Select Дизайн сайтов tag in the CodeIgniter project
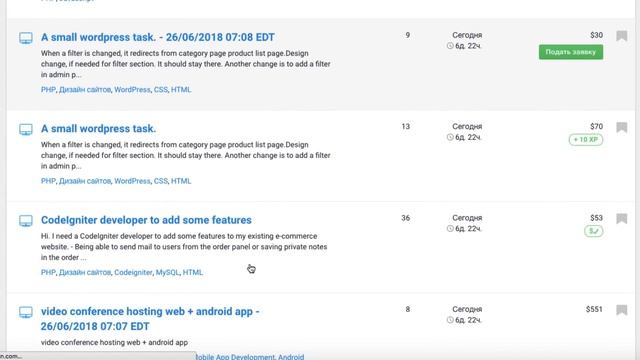The image size is (640, 360). pyautogui.click(x=85, y=272)
